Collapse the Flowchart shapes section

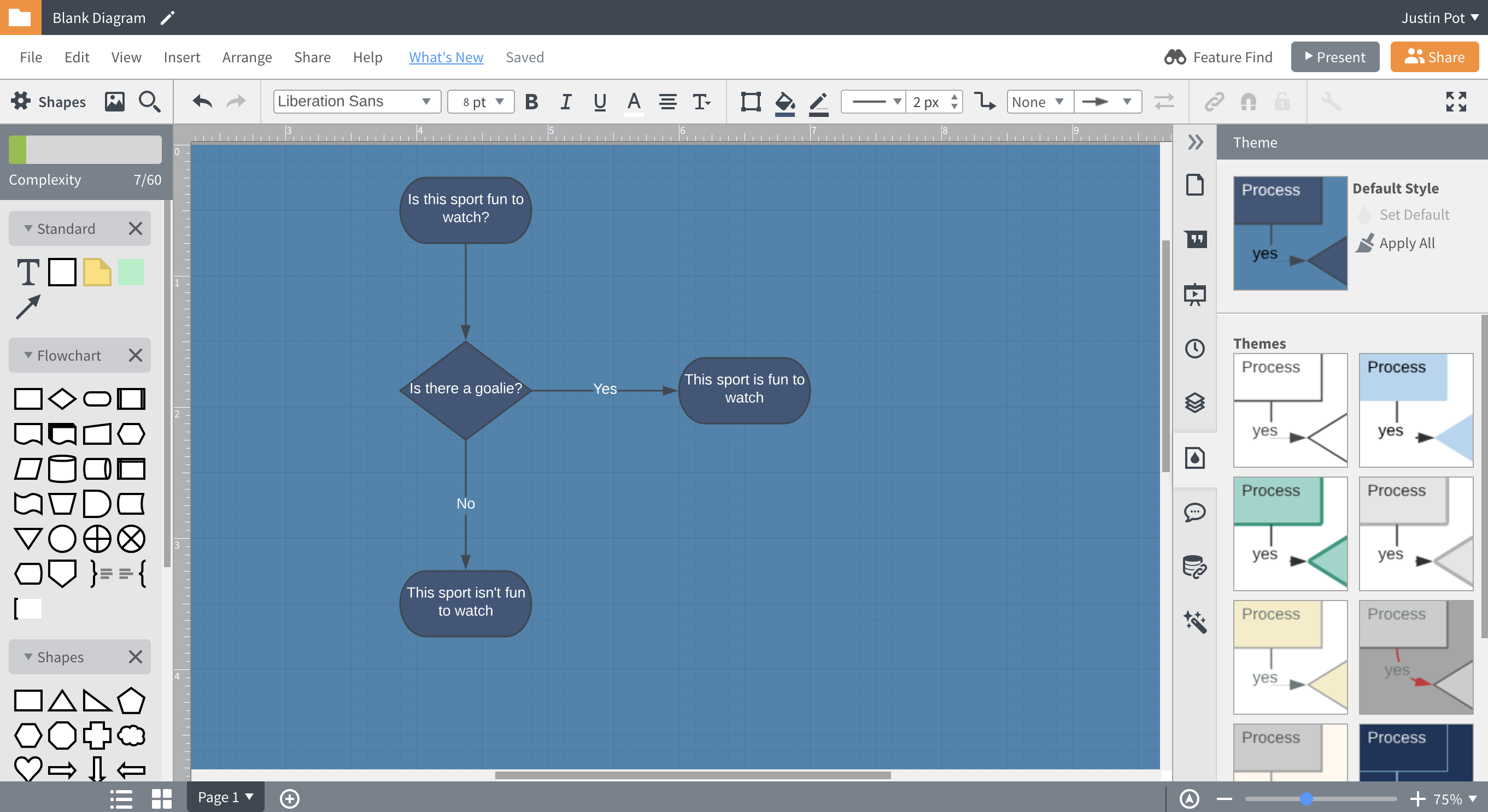click(27, 353)
